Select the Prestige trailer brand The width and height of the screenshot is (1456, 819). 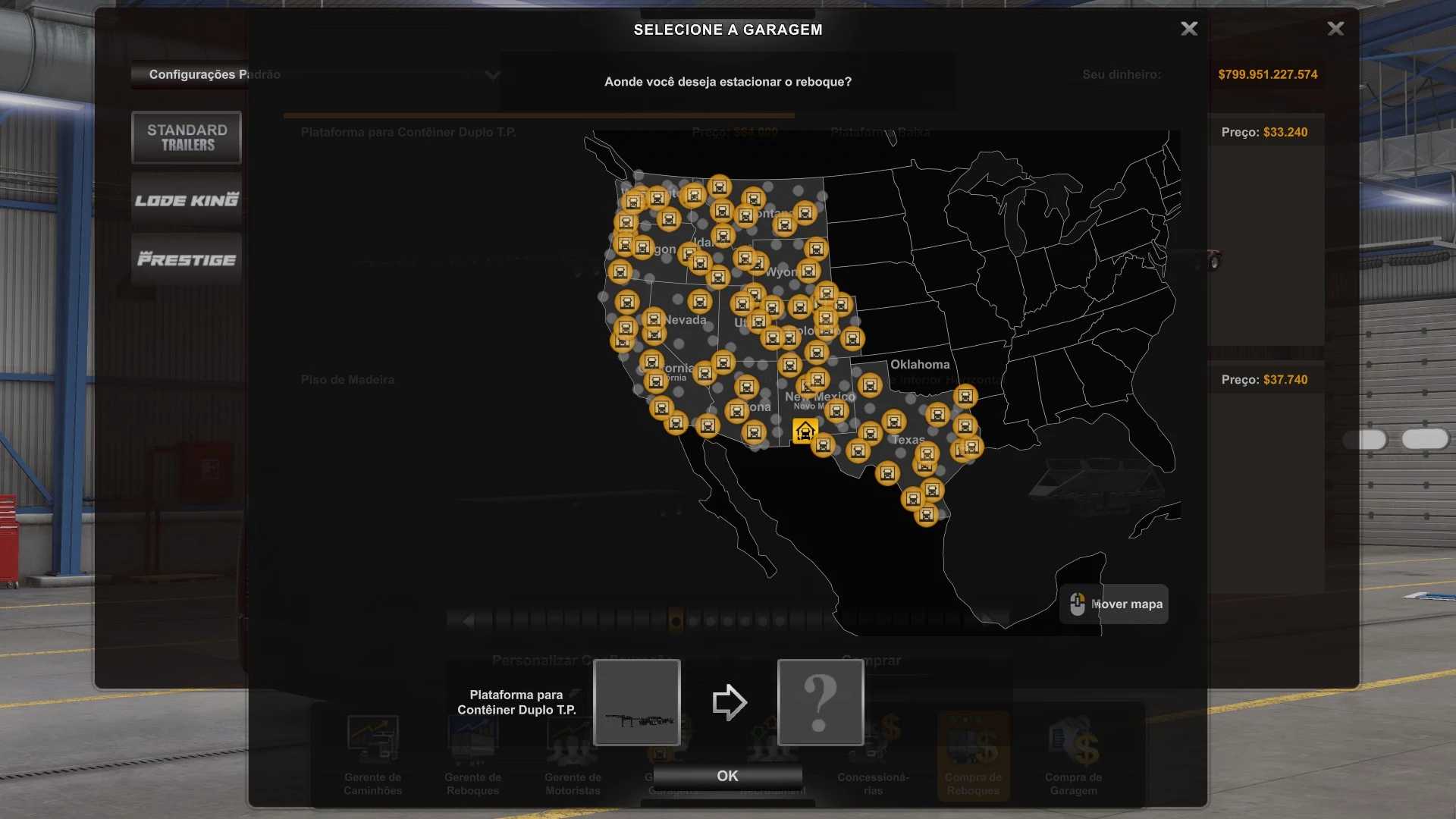[x=187, y=259]
